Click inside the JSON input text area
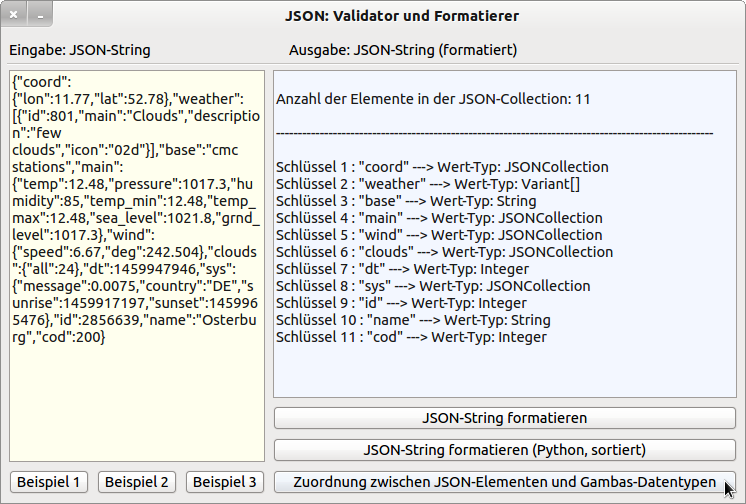746x504 pixels. point(136,400)
